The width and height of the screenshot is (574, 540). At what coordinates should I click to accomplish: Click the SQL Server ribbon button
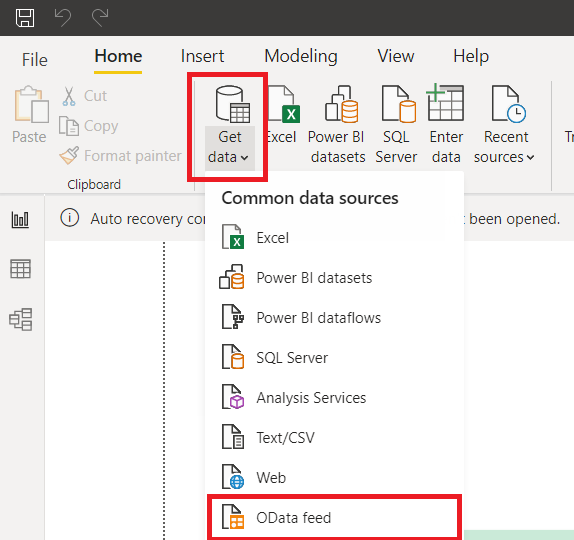coord(397,124)
